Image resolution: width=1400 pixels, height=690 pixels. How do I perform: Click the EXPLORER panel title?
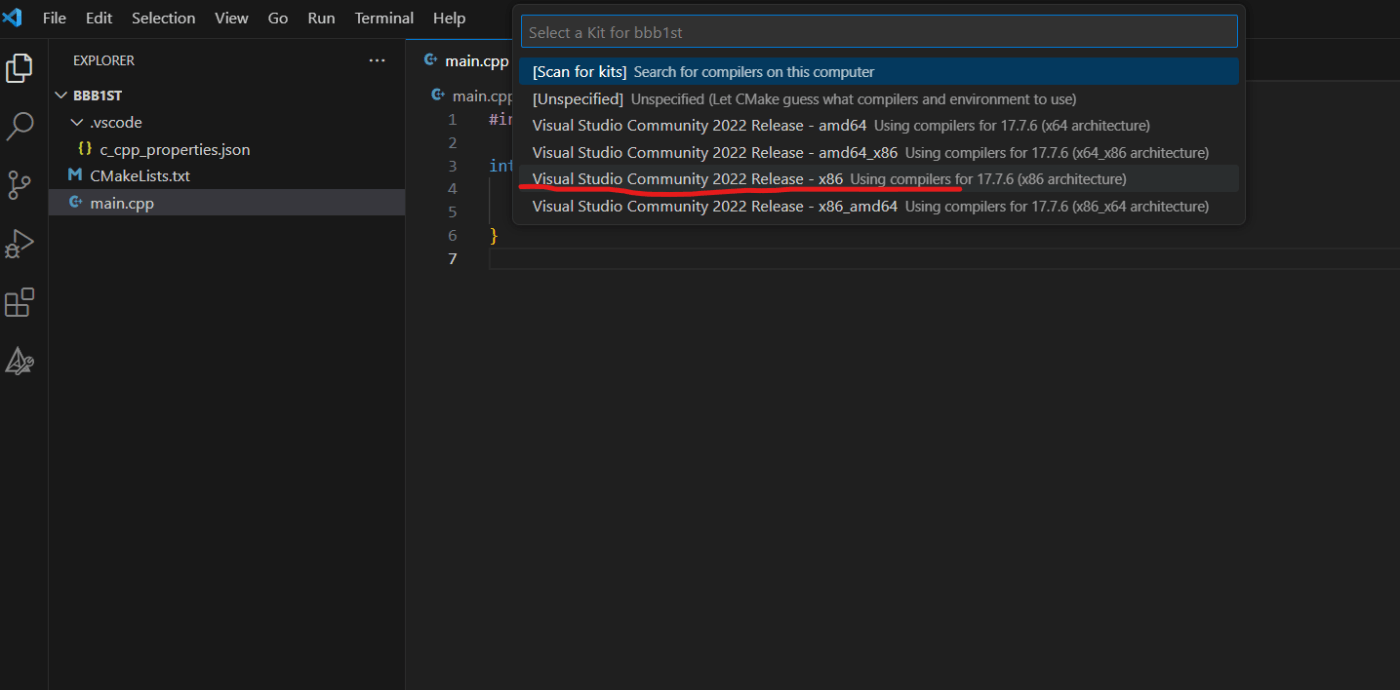tap(104, 61)
